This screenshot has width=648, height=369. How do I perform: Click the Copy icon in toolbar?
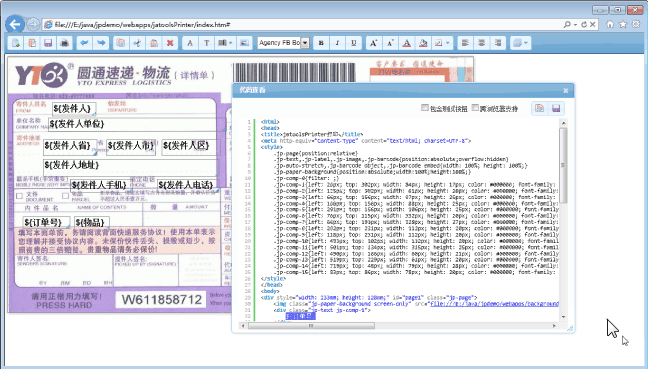pyautogui.click(x=121, y=43)
